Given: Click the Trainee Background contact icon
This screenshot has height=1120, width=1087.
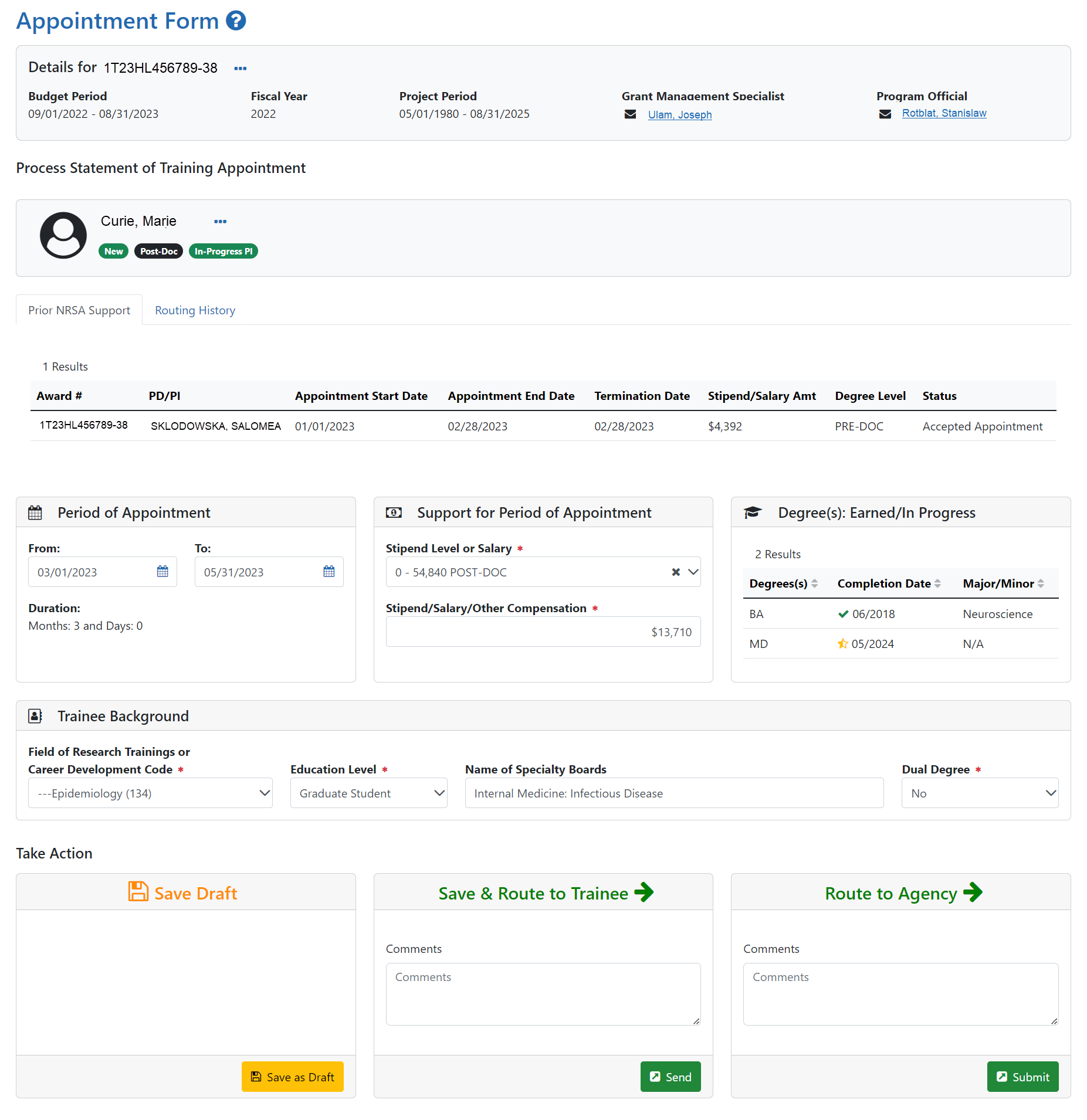Looking at the screenshot, I should tap(35, 716).
